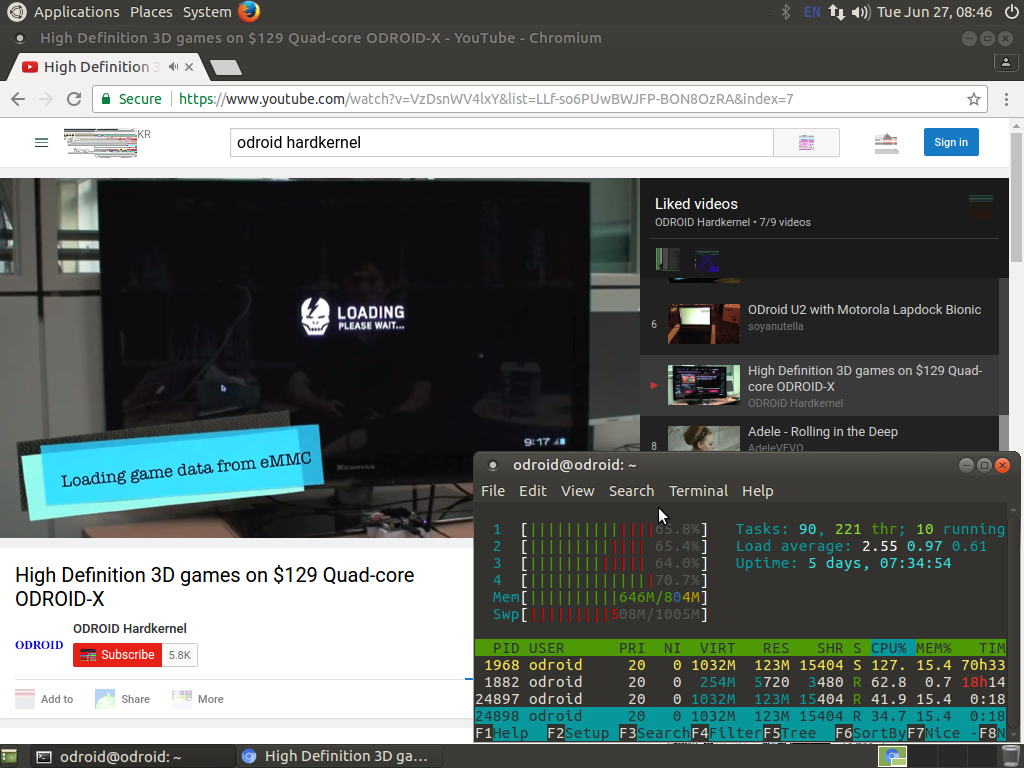Toggle Bluetooth indicator in the top panel
The width and height of the screenshot is (1024, 768).
pos(786,12)
